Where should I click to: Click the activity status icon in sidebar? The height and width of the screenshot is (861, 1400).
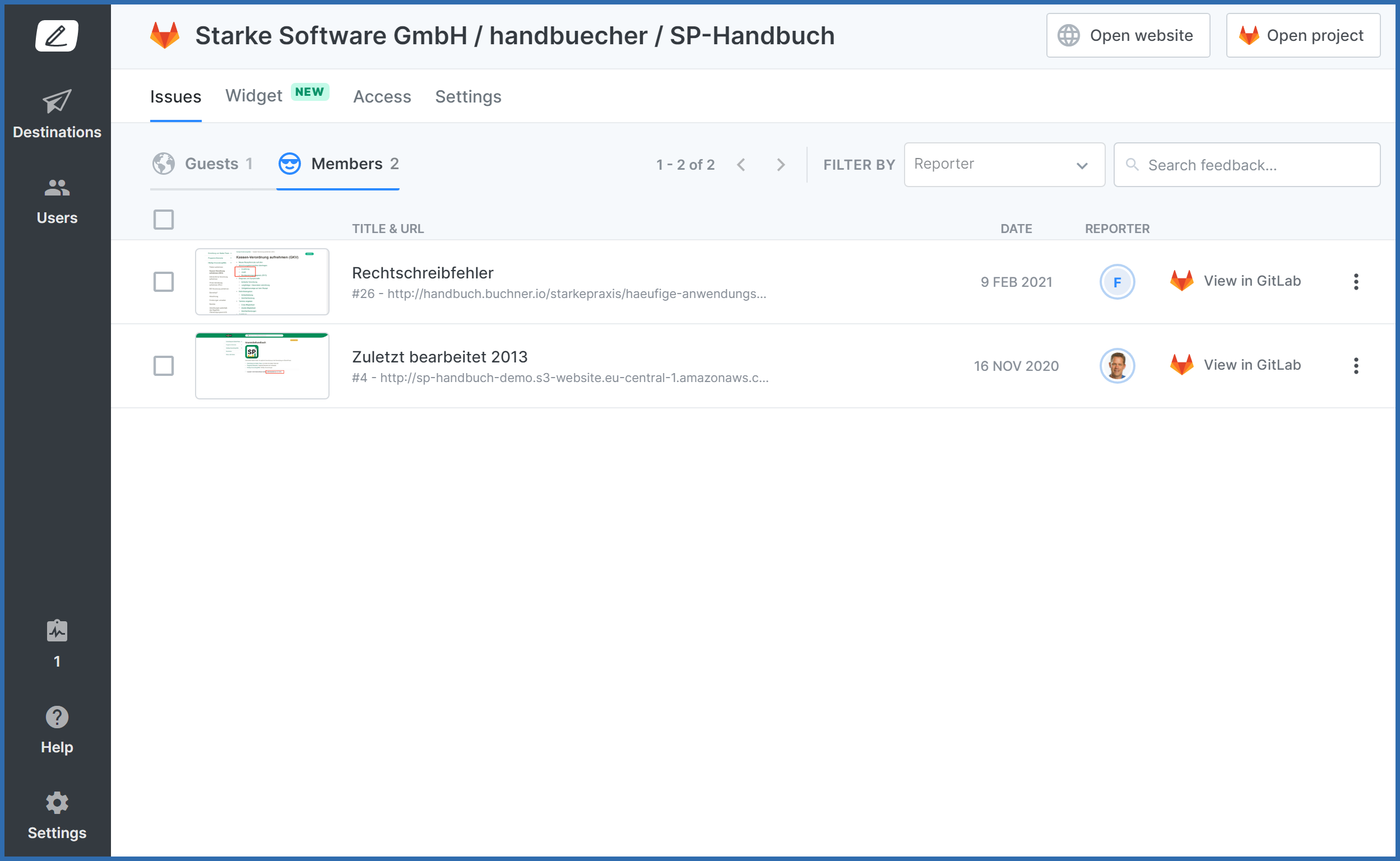pyautogui.click(x=57, y=631)
